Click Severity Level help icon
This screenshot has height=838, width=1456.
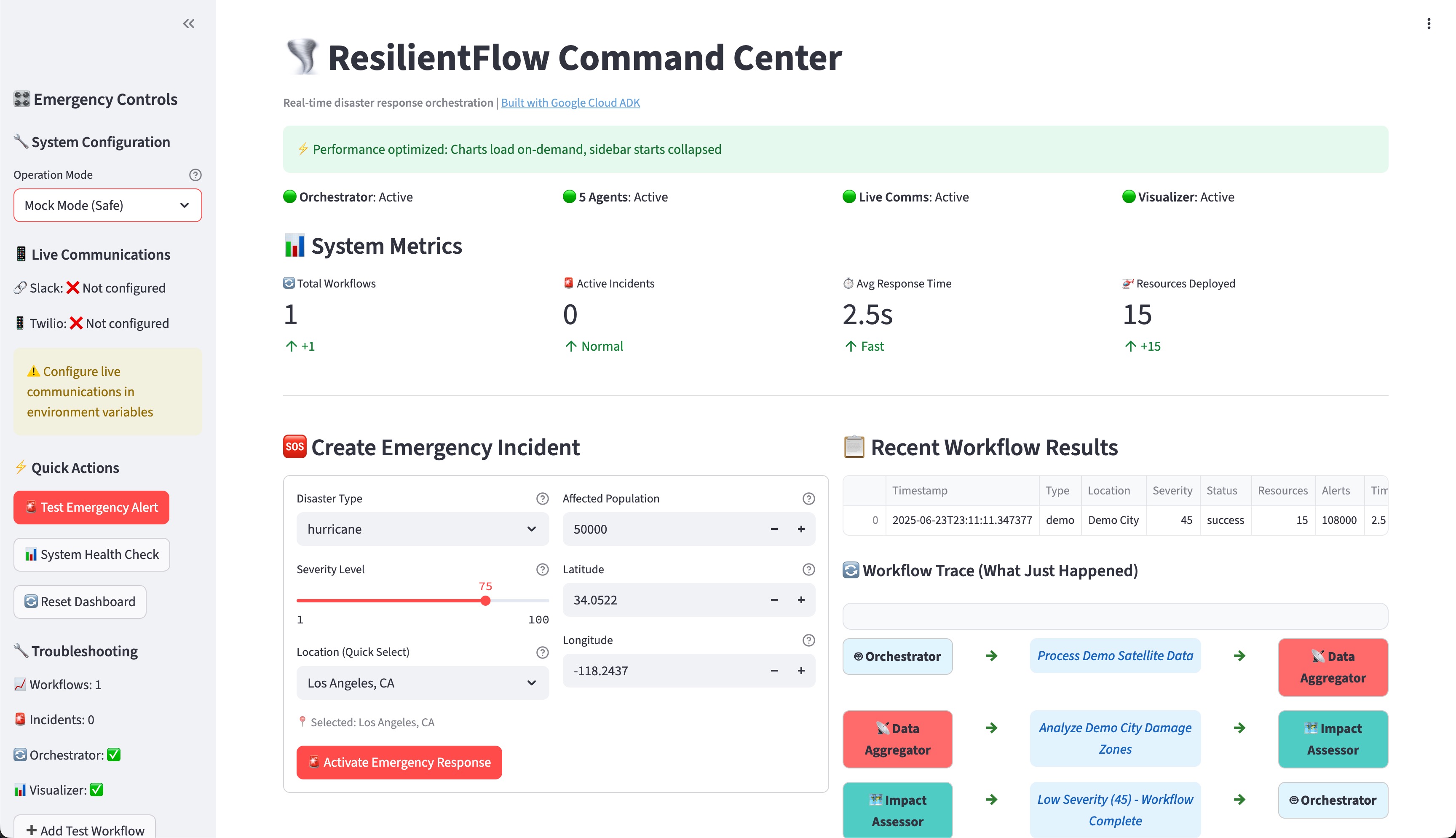tap(542, 569)
